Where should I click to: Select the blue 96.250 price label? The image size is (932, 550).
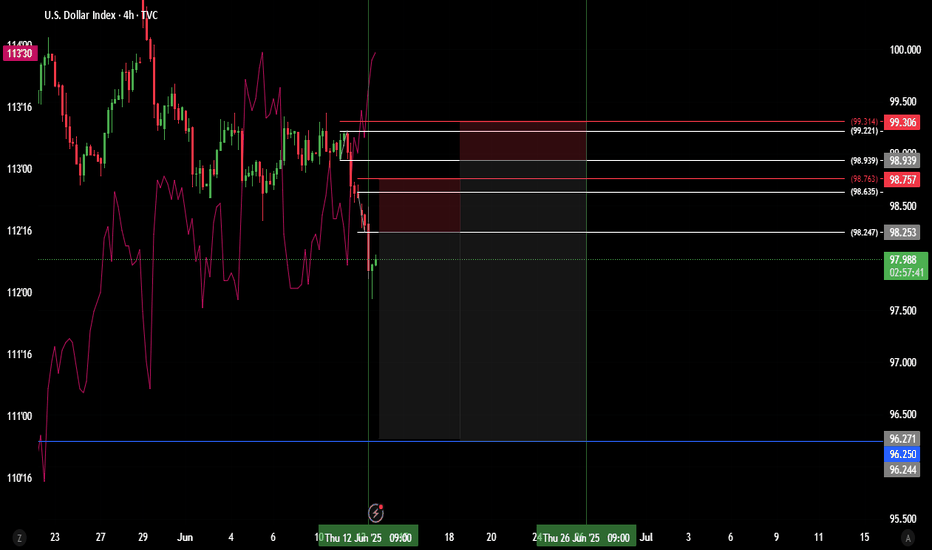[902, 454]
